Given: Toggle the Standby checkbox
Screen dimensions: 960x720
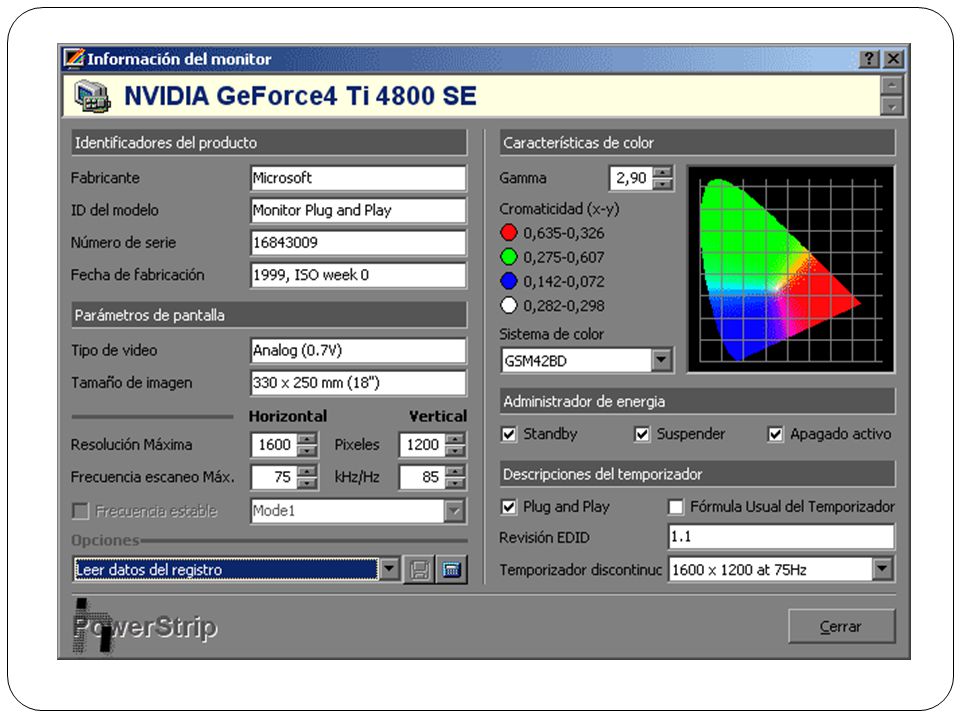Looking at the screenshot, I should 509,434.
